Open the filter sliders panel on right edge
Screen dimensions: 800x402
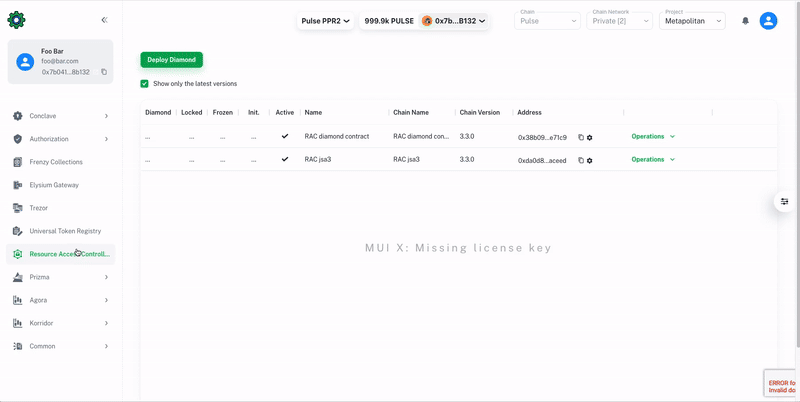pyautogui.click(x=786, y=202)
